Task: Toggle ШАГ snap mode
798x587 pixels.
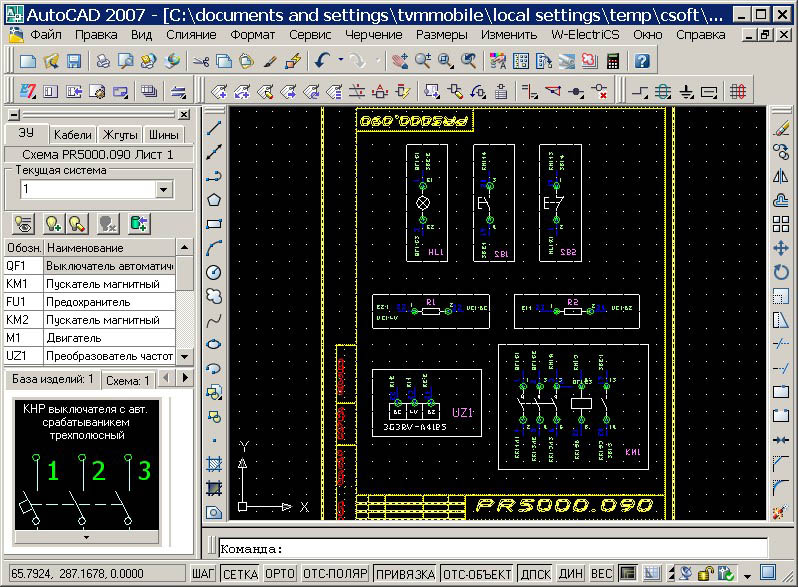Action: 203,574
